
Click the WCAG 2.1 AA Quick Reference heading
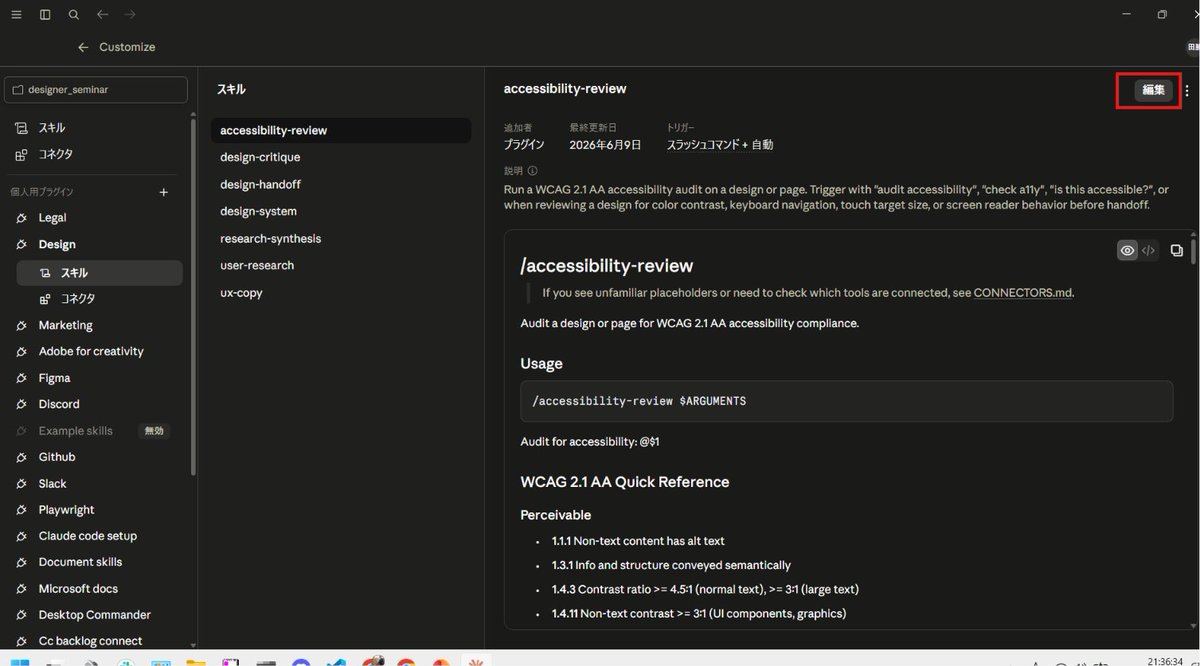tap(625, 482)
